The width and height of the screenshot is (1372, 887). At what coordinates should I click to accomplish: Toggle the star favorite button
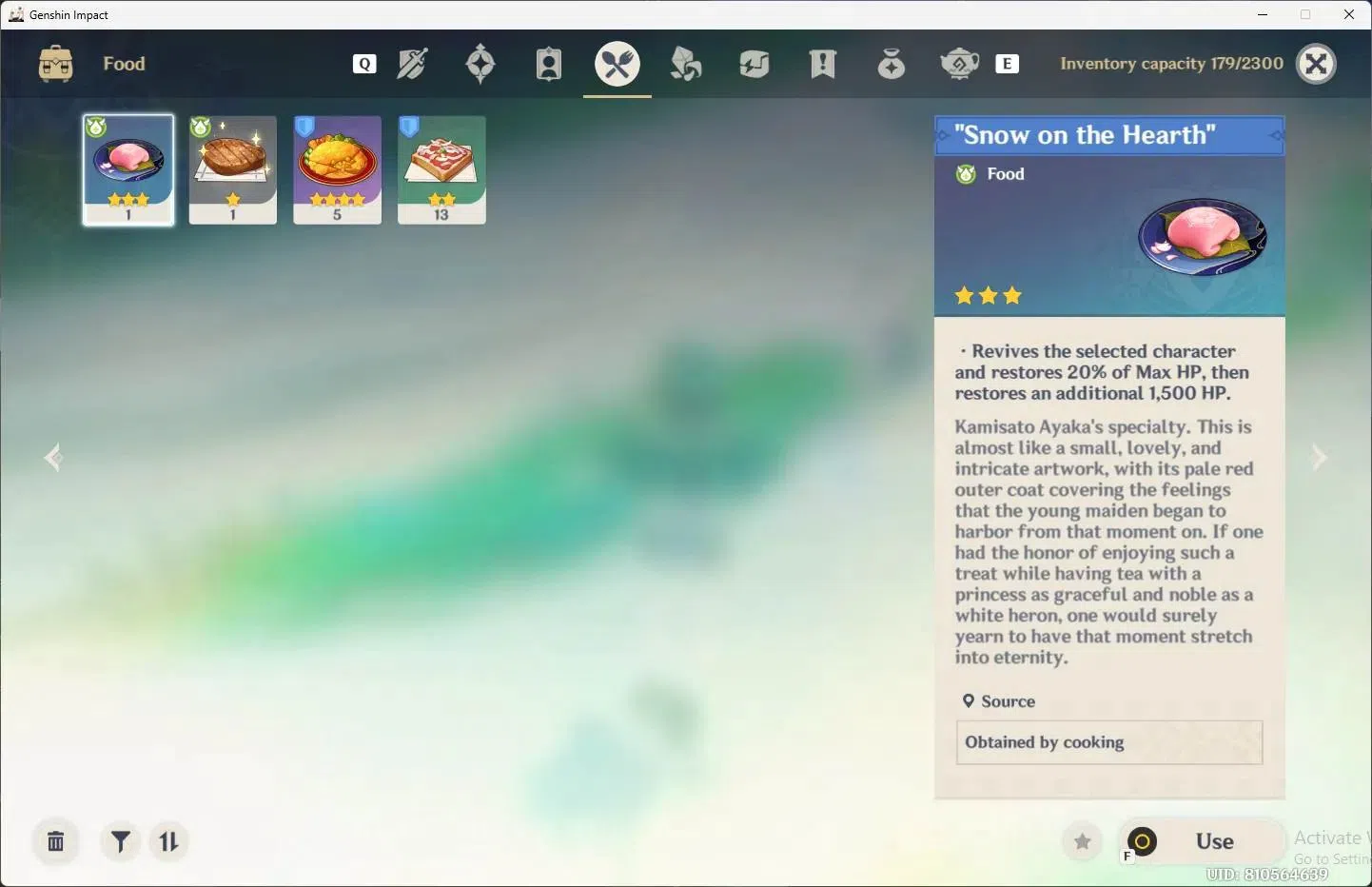(1082, 841)
